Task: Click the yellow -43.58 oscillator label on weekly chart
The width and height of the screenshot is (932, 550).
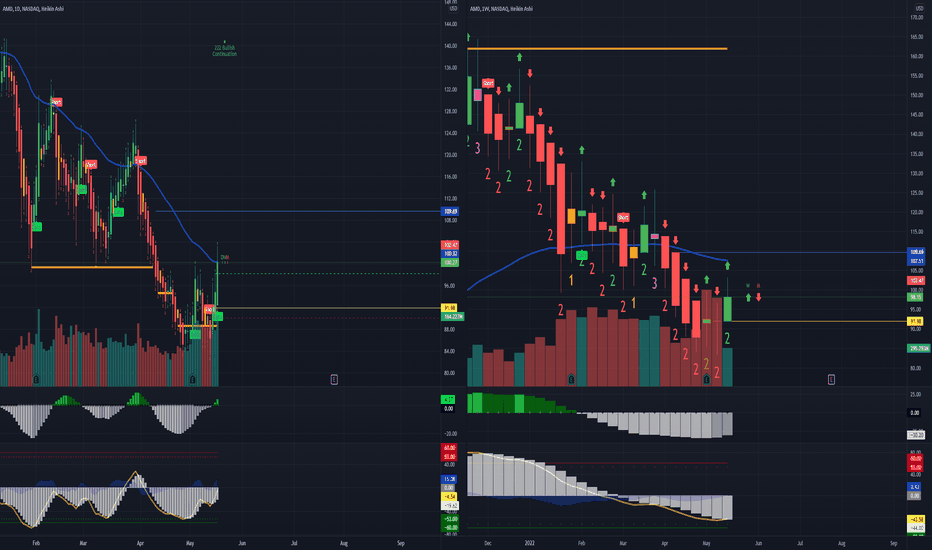Action: [x=916, y=520]
